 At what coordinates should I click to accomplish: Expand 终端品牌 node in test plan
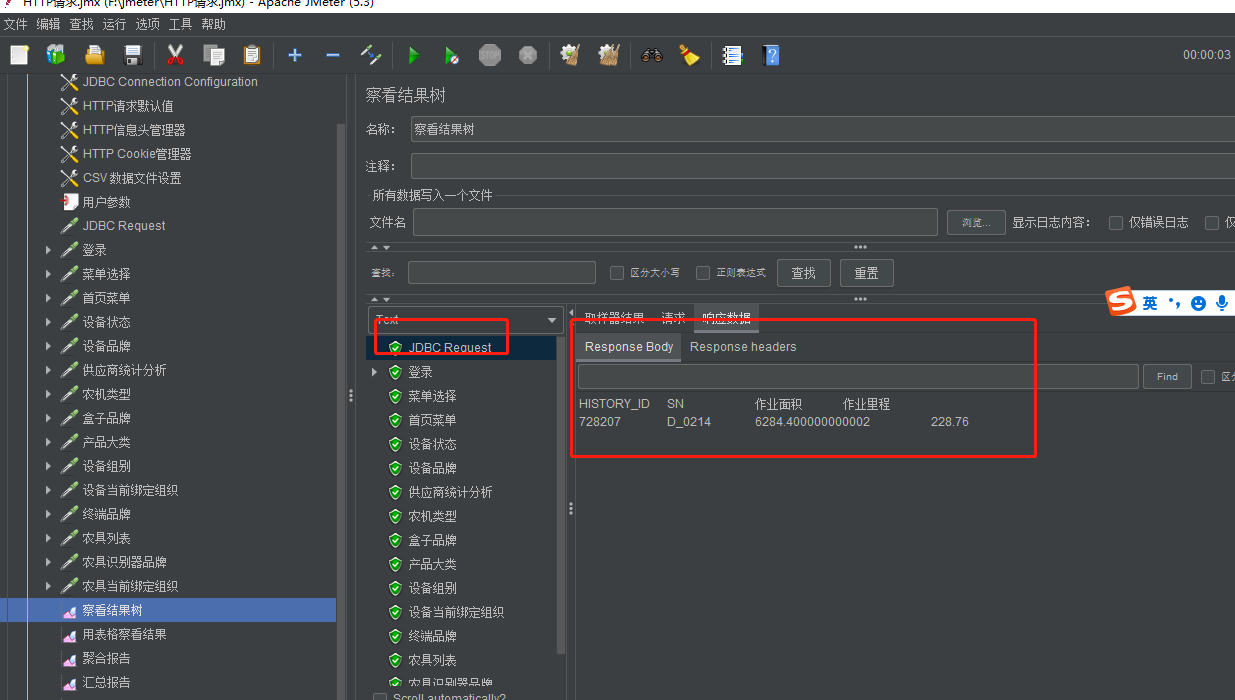point(48,514)
